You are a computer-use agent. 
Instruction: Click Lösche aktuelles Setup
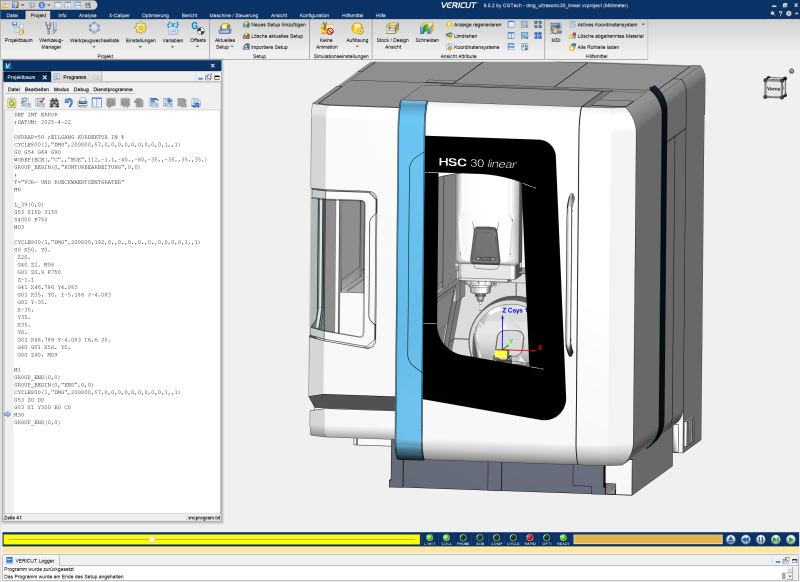click(x=273, y=36)
